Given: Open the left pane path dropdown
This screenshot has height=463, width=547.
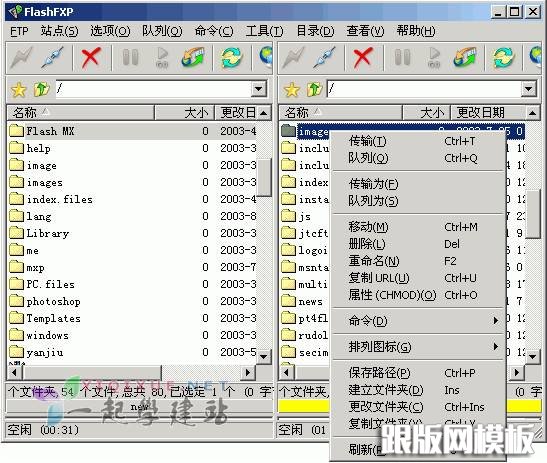Looking at the screenshot, I should 258,89.
